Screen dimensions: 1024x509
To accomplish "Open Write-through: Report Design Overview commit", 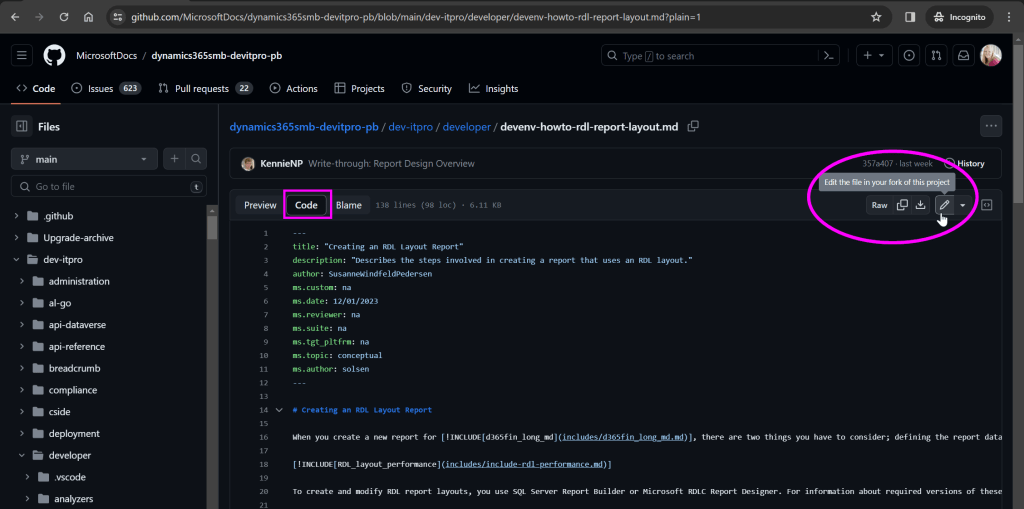I will point(391,163).
